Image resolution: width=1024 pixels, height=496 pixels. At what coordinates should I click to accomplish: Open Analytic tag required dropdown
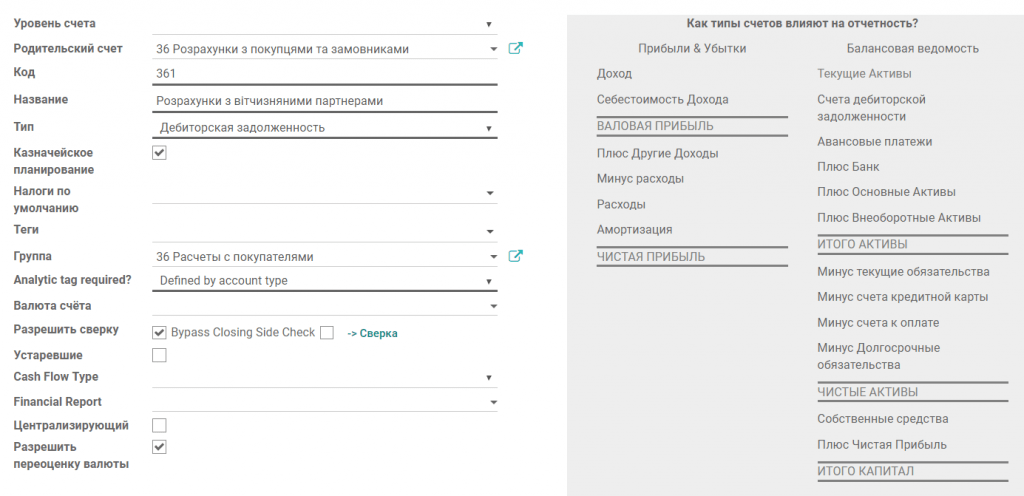(x=325, y=281)
